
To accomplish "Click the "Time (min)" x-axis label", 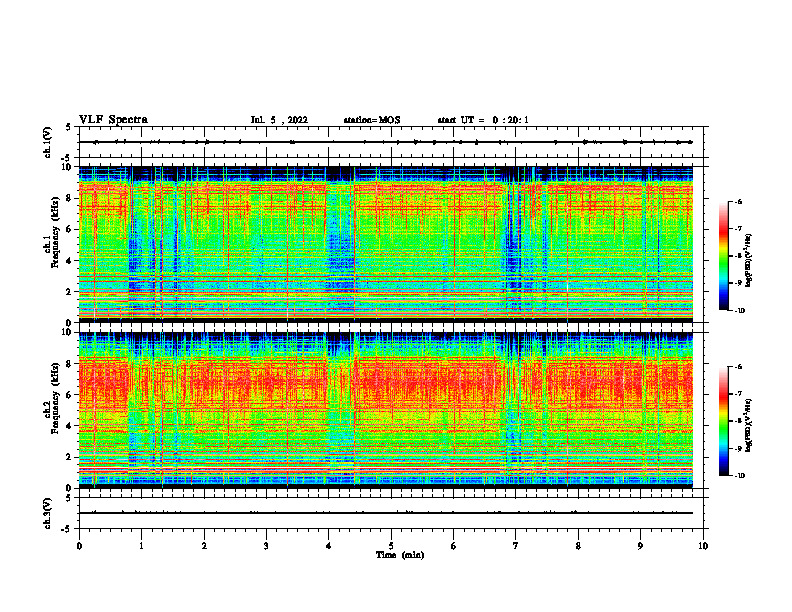I will coord(400,555).
